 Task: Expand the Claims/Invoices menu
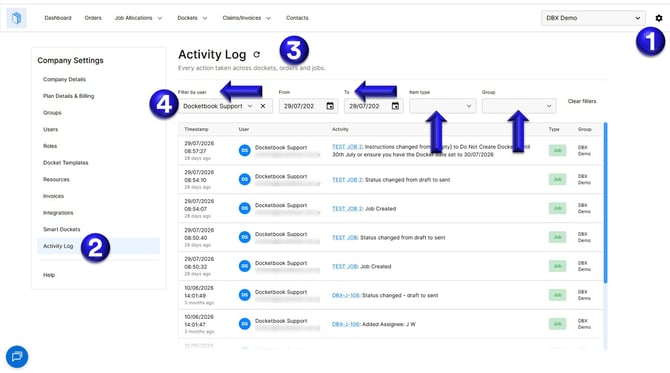point(247,18)
